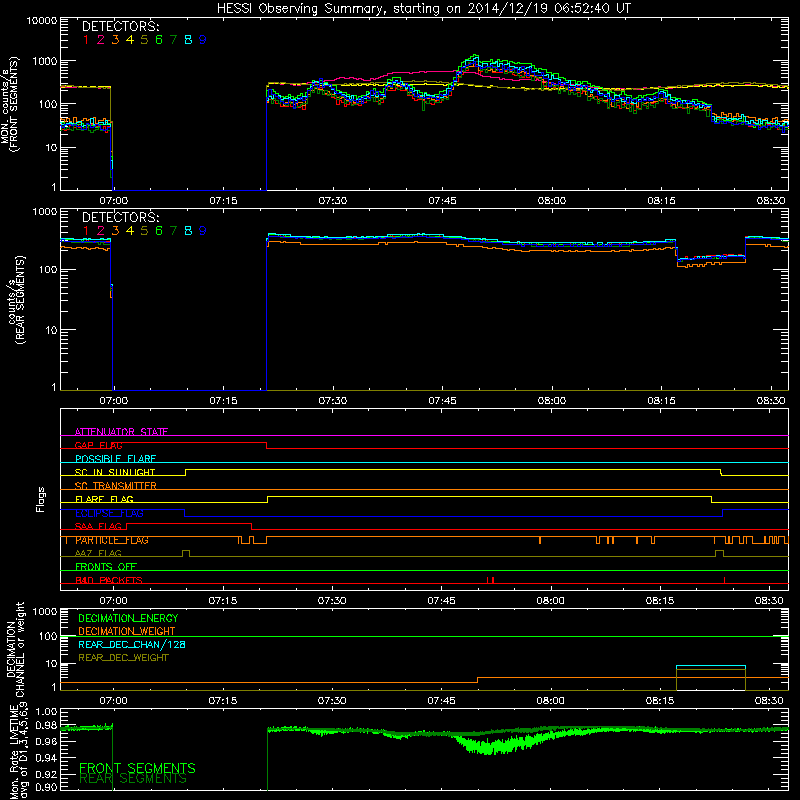
Task: Click the DECIMATION_WEIGHT legend entry
Action: (127, 631)
